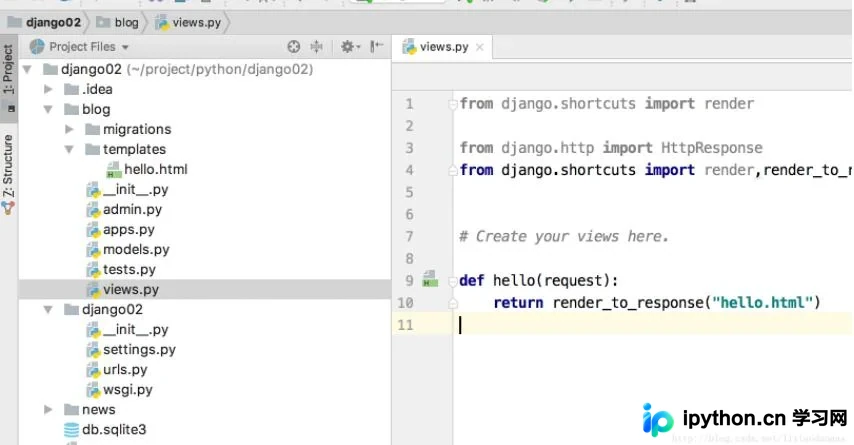Click the models.py Python file icon
The height and width of the screenshot is (445, 854).
pos(93,250)
